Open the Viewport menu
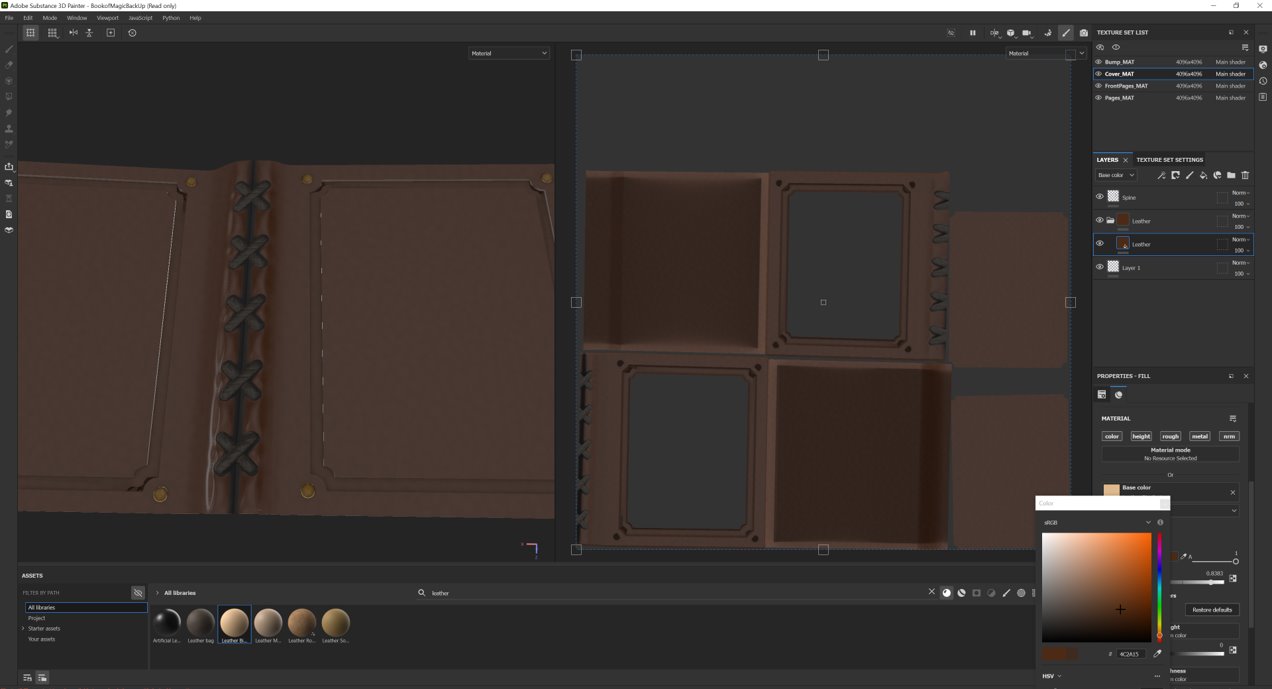 click(x=107, y=18)
